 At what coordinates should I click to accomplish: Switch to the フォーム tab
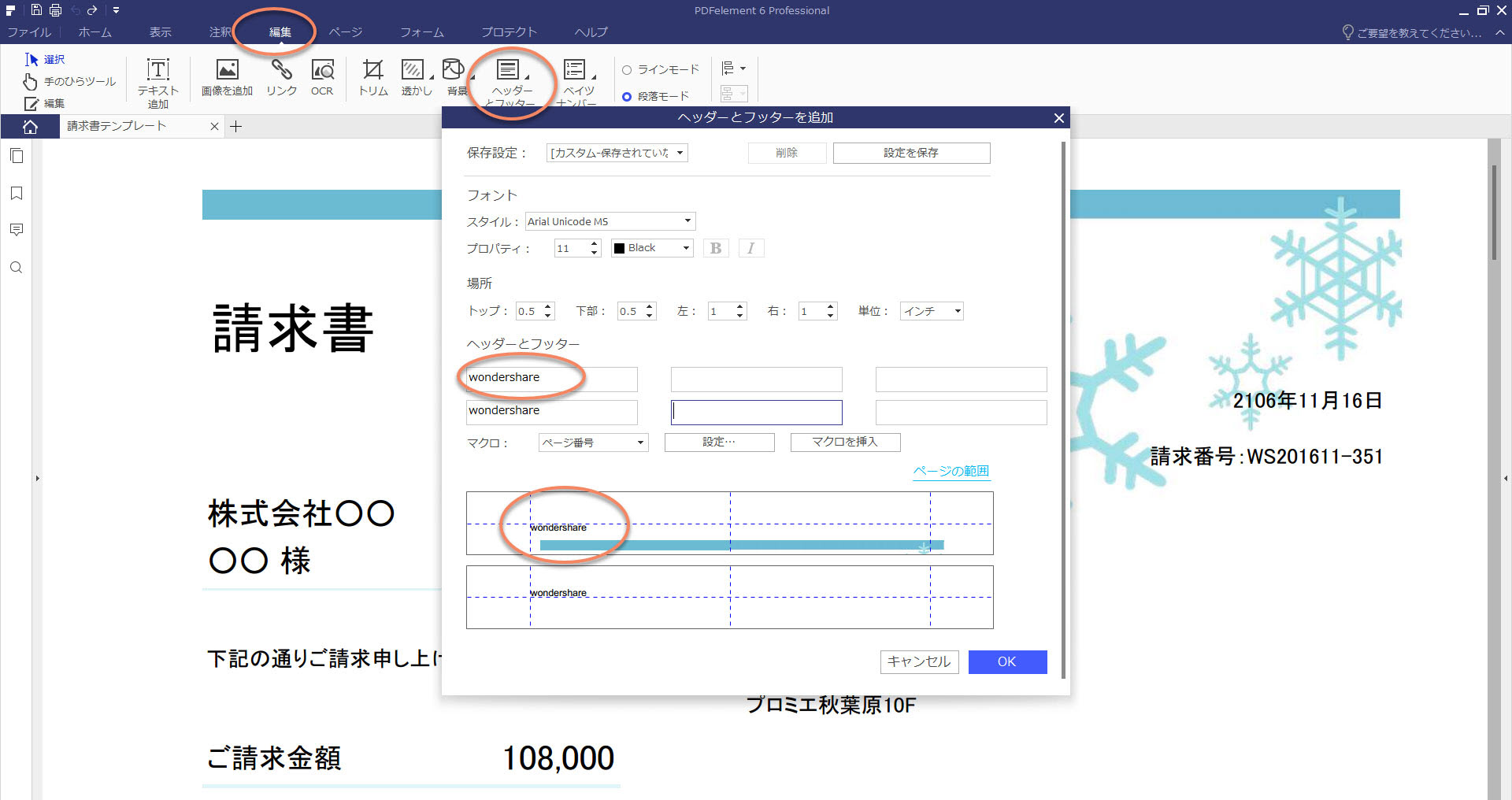422,32
